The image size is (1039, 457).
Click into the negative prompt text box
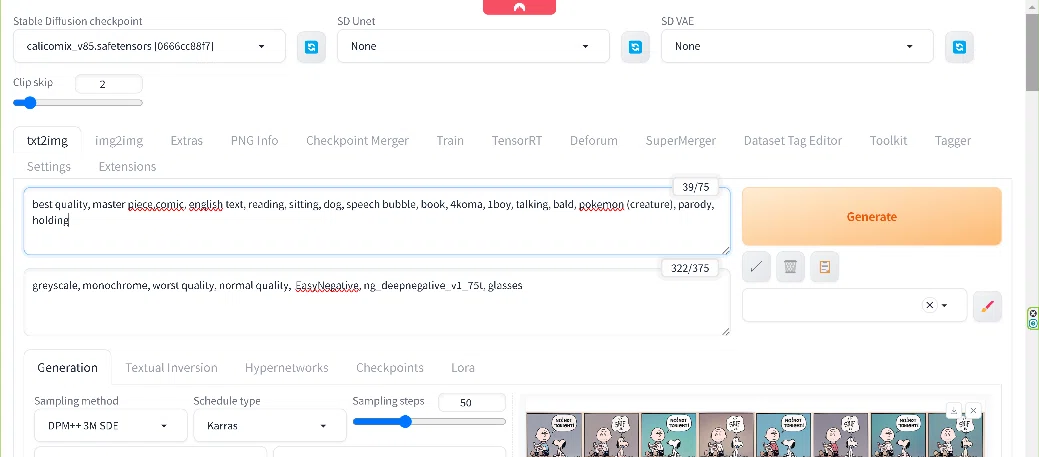(376, 302)
